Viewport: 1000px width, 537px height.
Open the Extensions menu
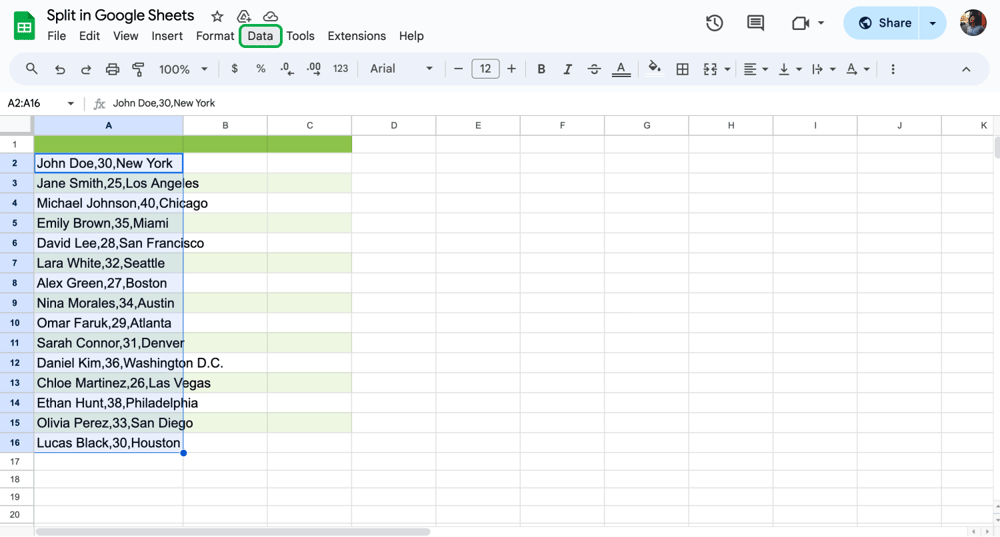tap(356, 36)
